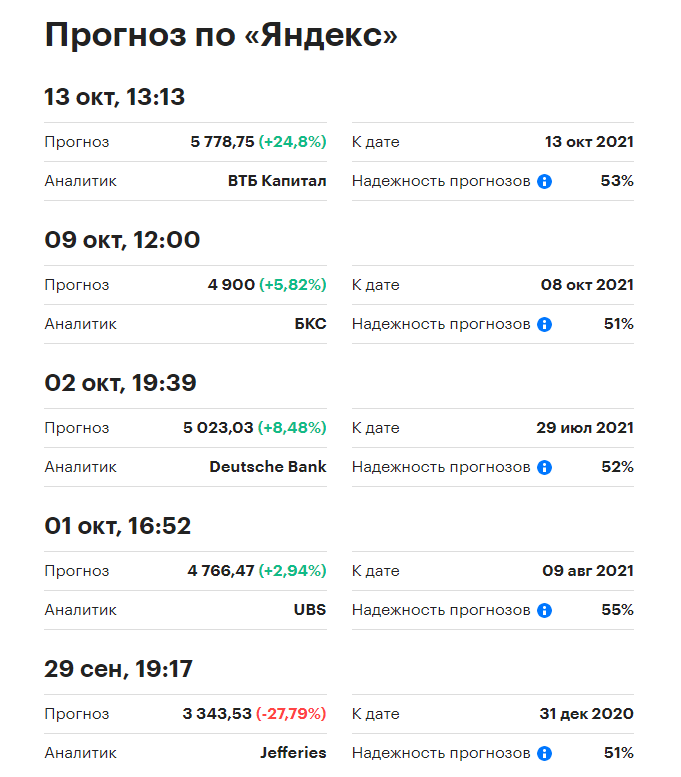Click info icon beside UBS reliability 55%
This screenshot has height=777, width=681.
coord(544,610)
